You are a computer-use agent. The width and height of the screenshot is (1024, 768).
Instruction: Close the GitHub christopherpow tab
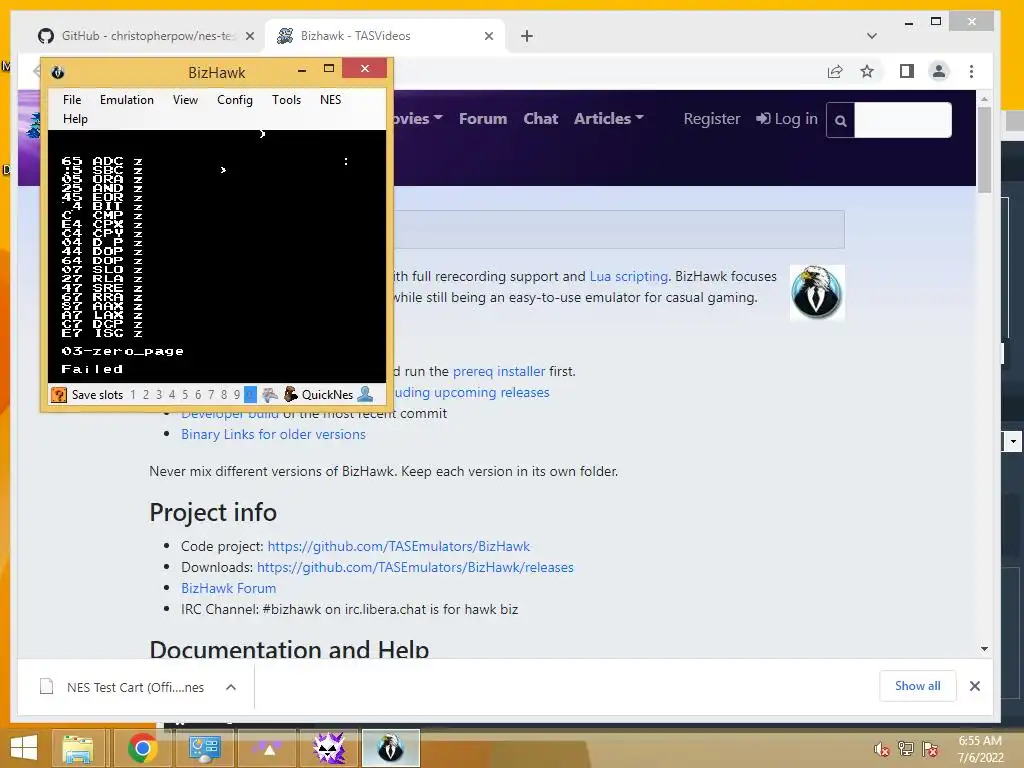(x=249, y=37)
